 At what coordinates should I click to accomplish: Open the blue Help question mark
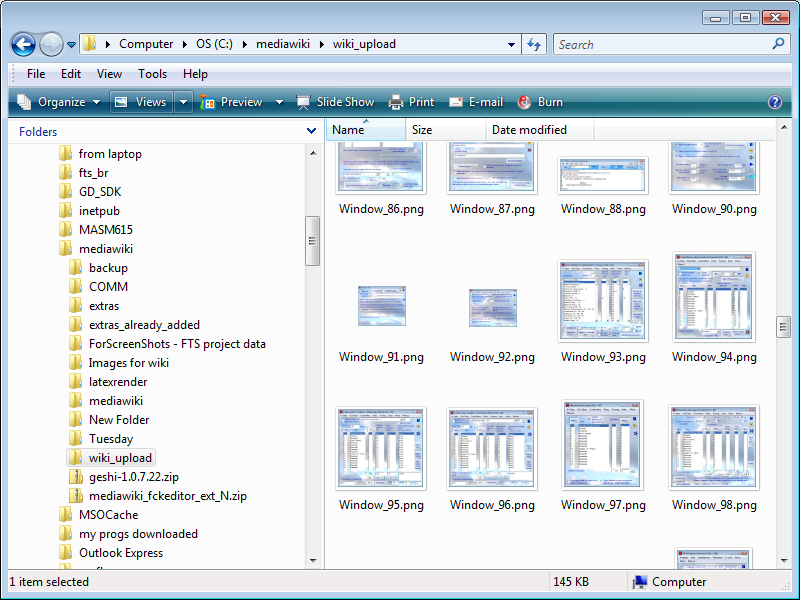pyautogui.click(x=774, y=102)
